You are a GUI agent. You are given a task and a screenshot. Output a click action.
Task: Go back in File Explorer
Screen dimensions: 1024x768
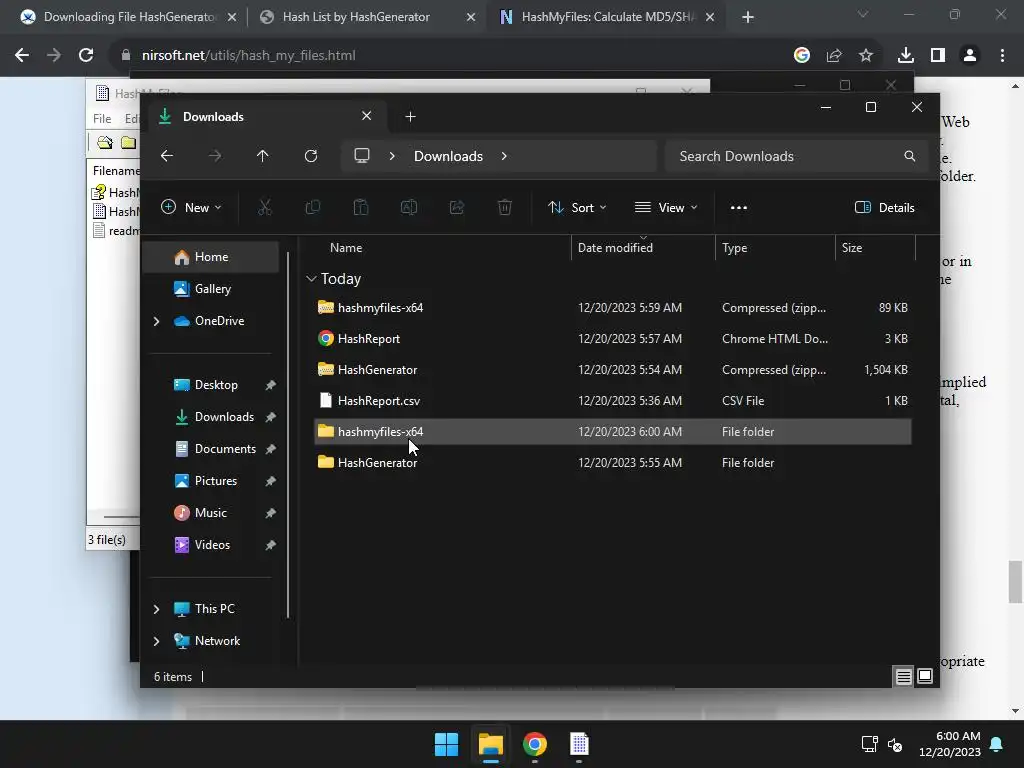coord(167,156)
